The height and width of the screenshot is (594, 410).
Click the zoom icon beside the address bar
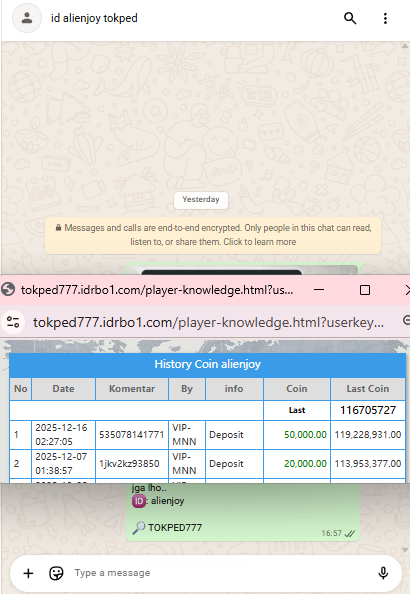[406, 320]
